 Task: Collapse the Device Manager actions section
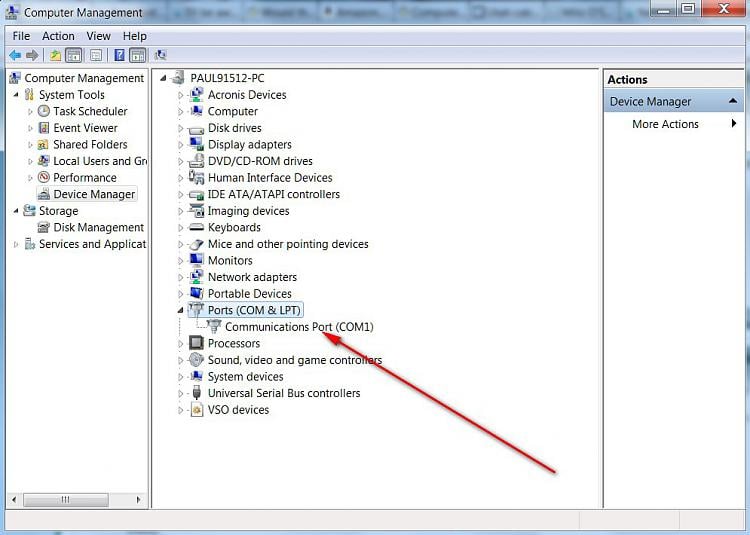click(x=732, y=101)
